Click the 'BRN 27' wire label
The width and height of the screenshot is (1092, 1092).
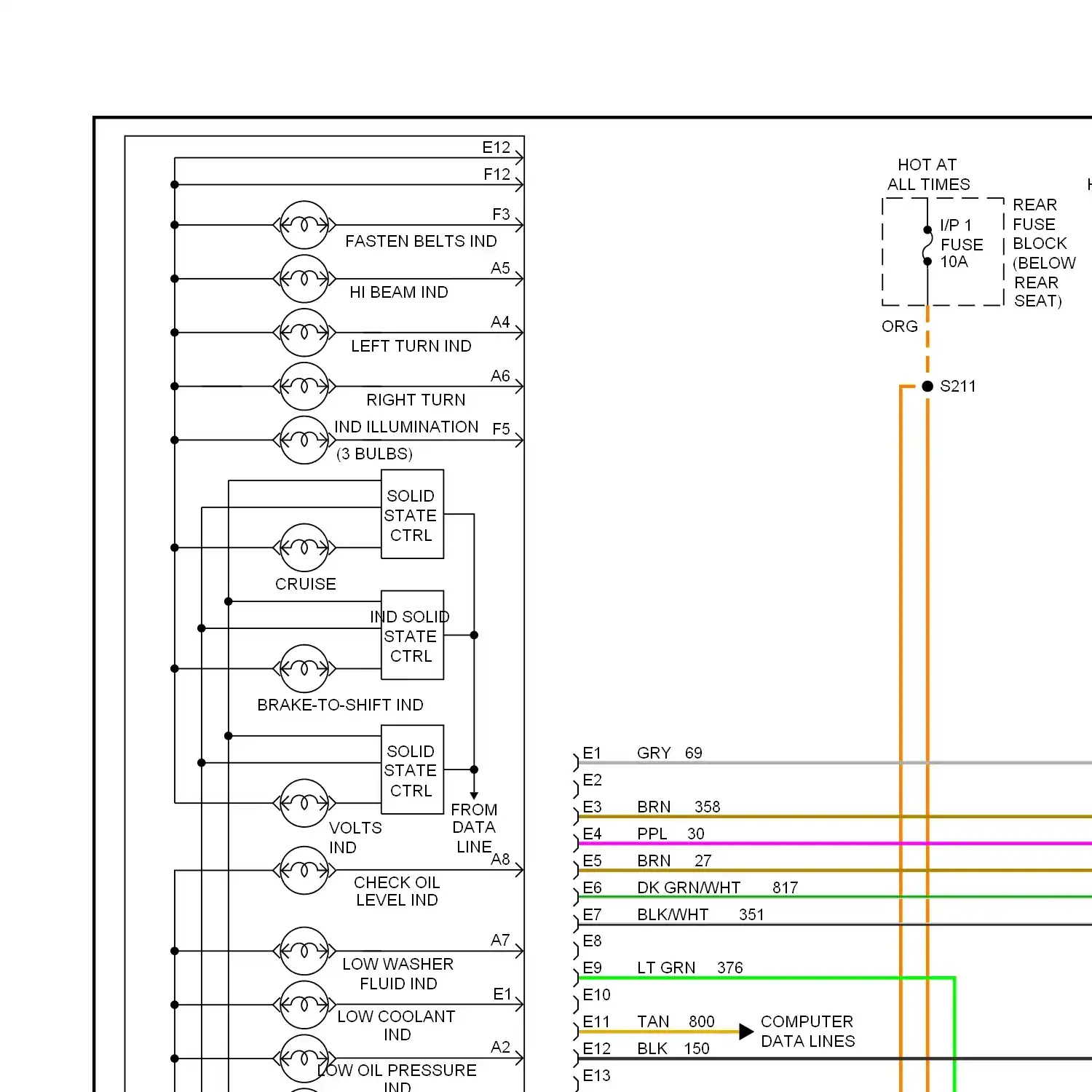pos(674,860)
